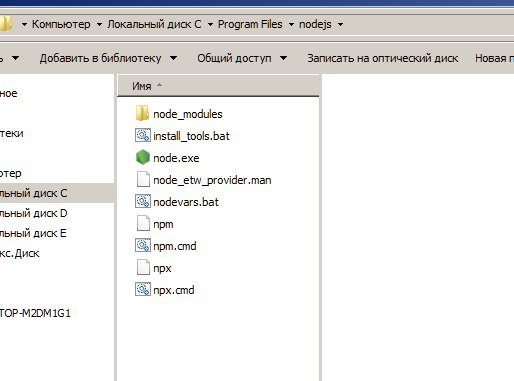The image size is (514, 381).
Task: Click the npx.cmd gear icon
Action: [143, 290]
